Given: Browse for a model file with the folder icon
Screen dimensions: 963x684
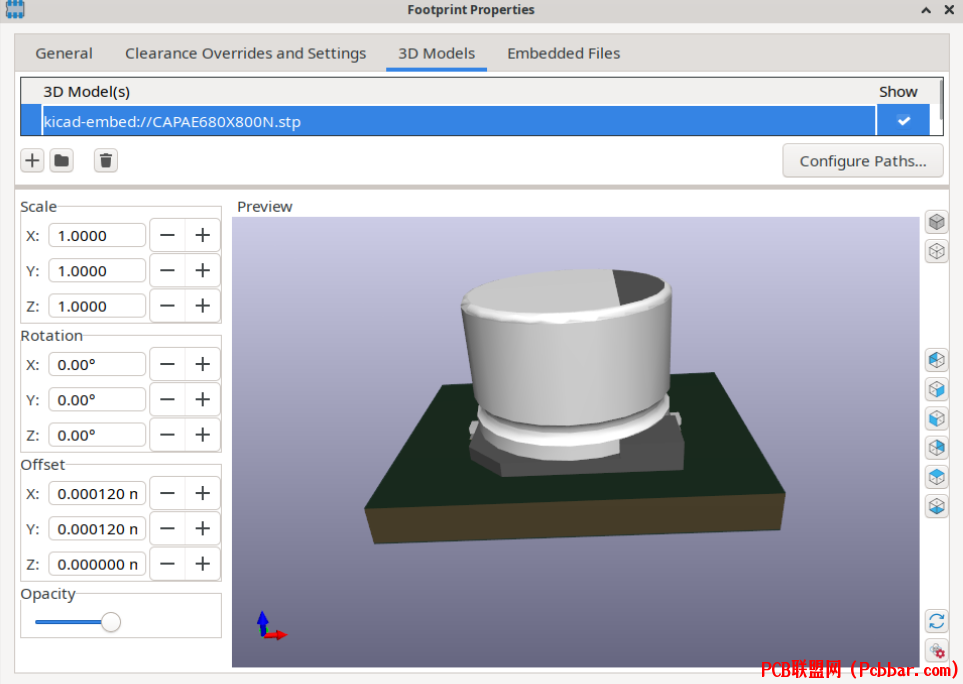Looking at the screenshot, I should click(x=61, y=161).
